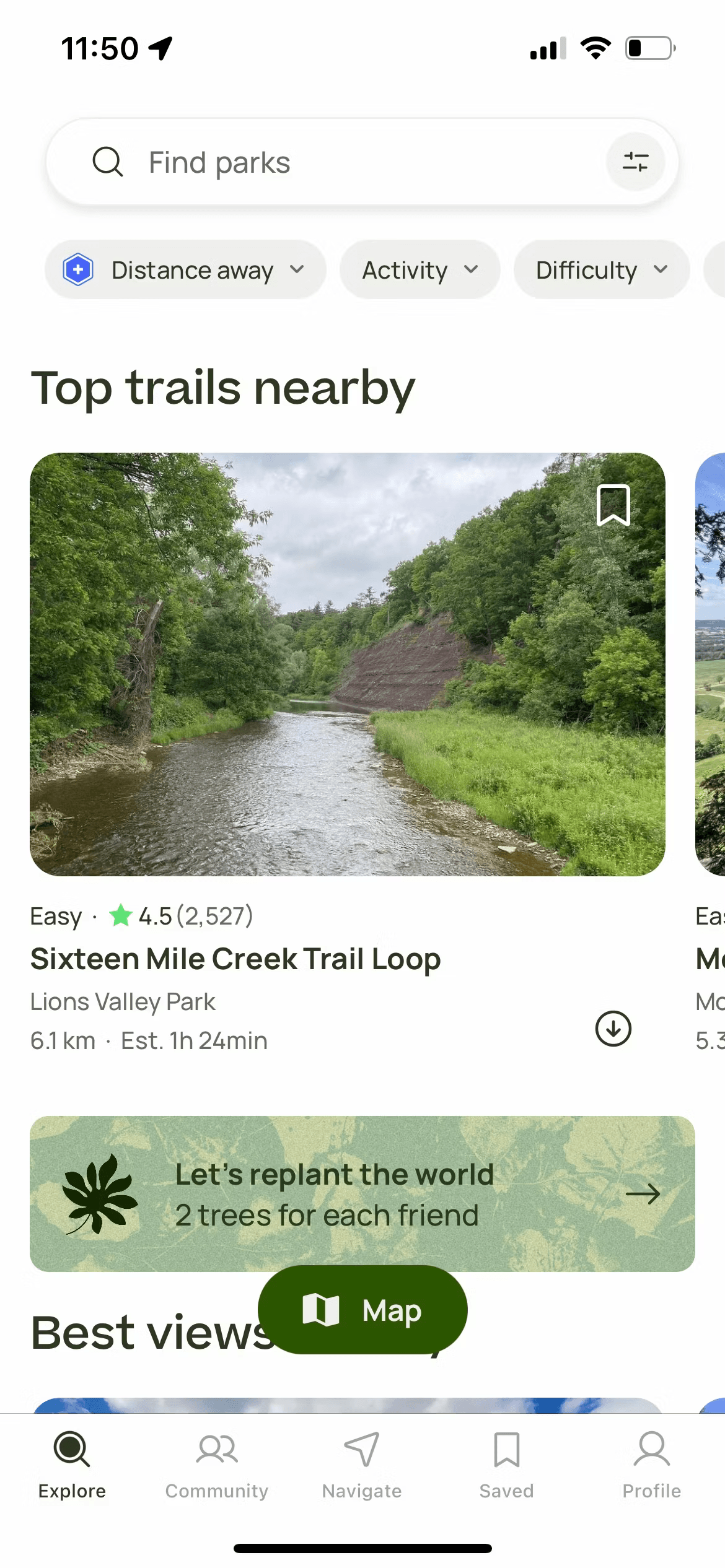Follow the arrow on replant banner
This screenshot has height=1568, width=725.
click(x=643, y=1193)
